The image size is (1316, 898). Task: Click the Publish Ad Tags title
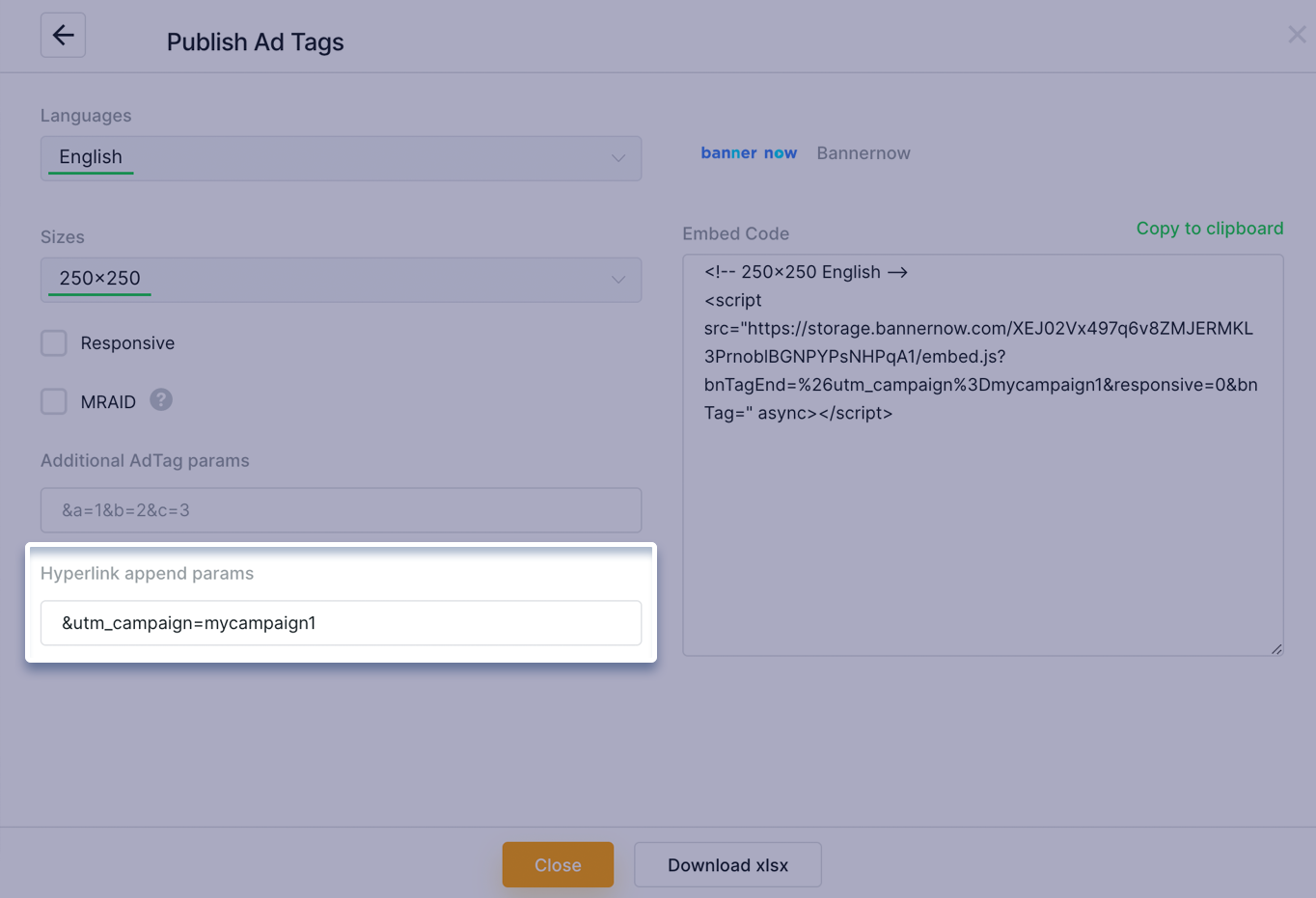[x=256, y=42]
